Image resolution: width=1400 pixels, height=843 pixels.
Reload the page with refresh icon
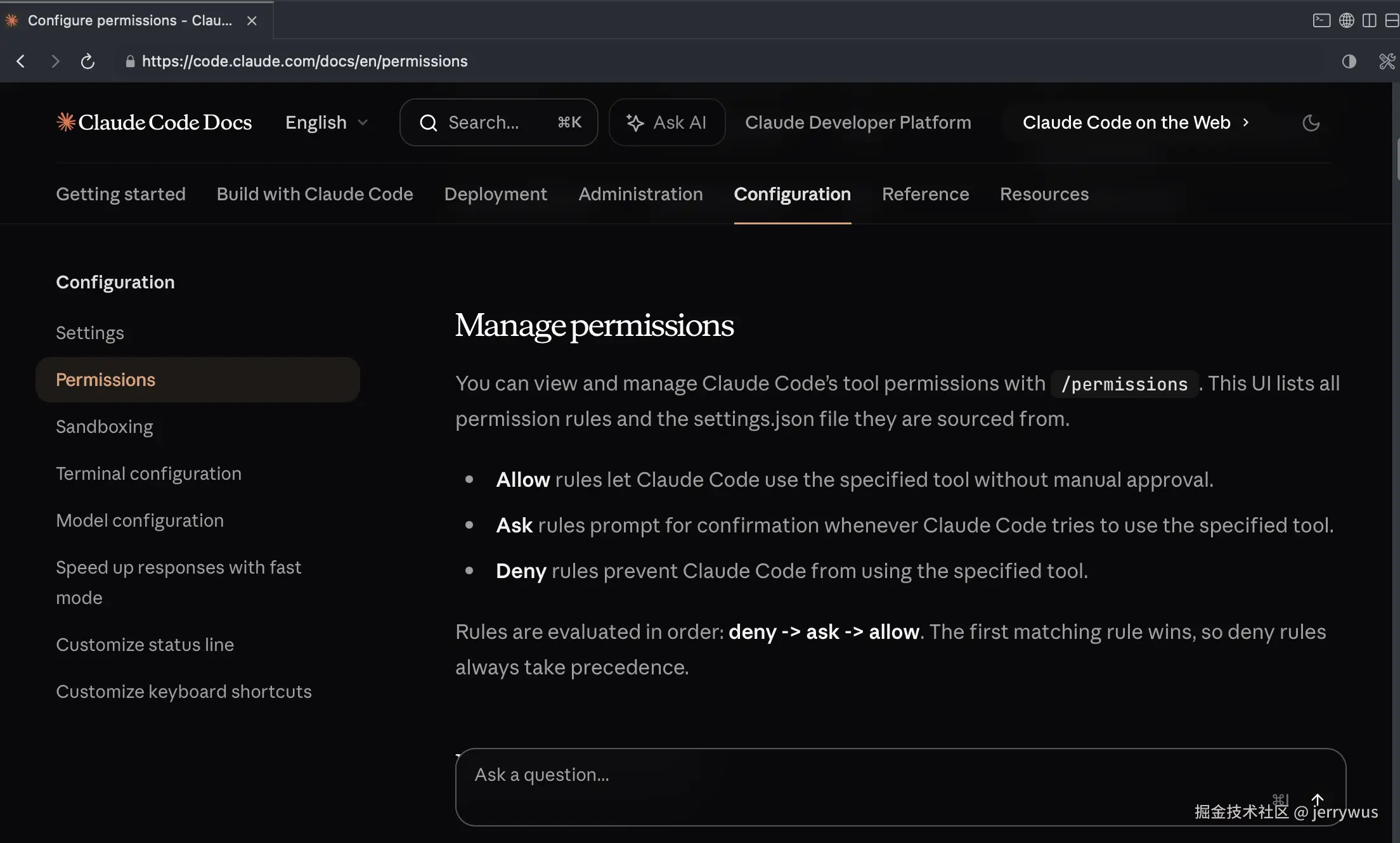87,61
